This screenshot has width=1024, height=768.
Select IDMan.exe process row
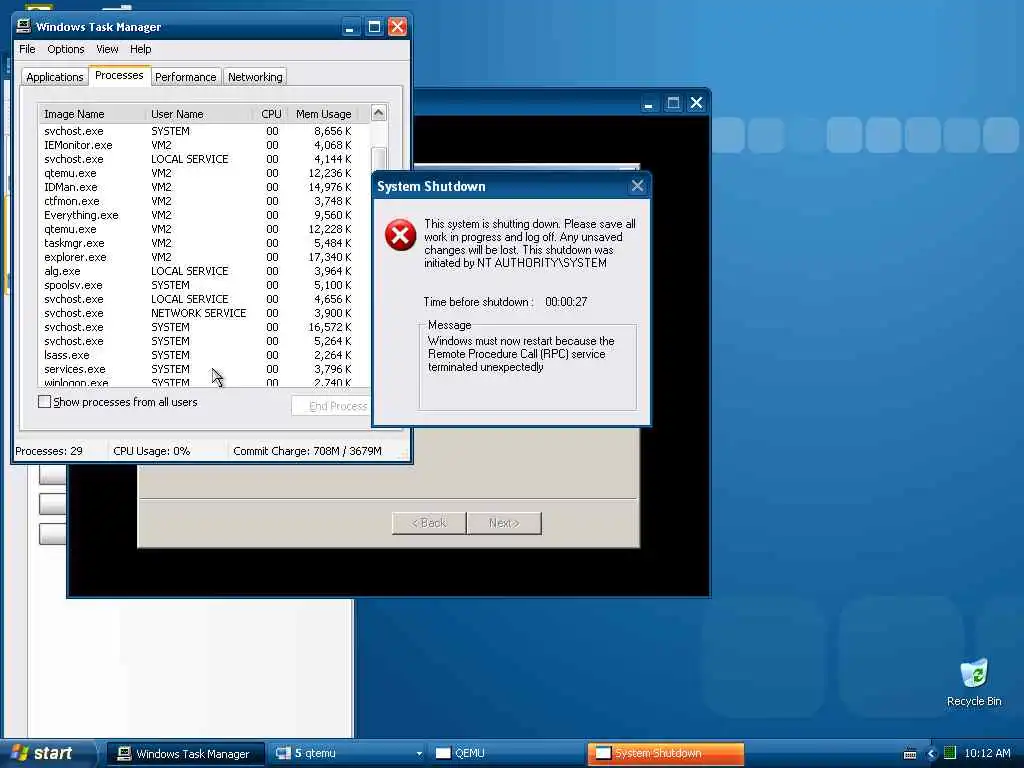coord(204,187)
